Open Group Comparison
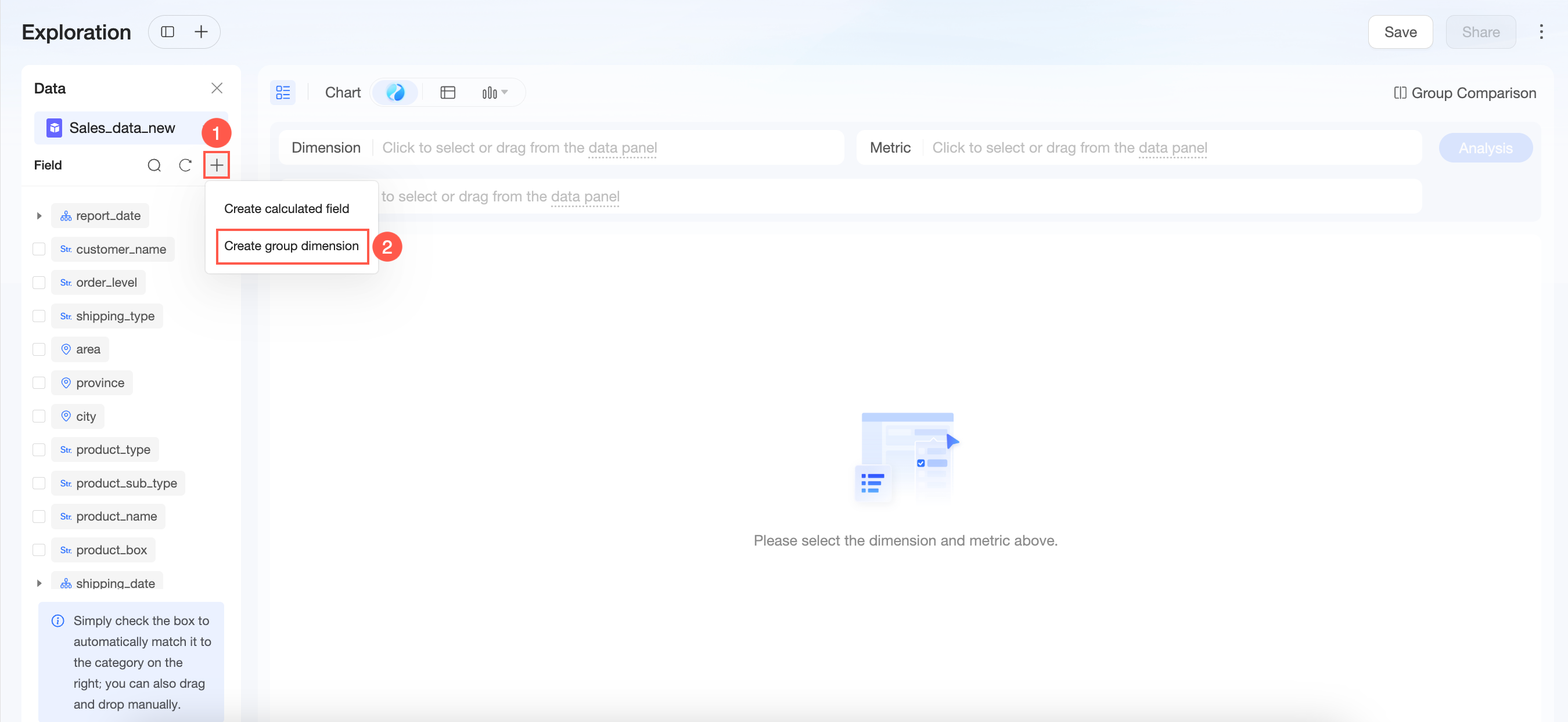The width and height of the screenshot is (1568, 722). (x=1465, y=93)
